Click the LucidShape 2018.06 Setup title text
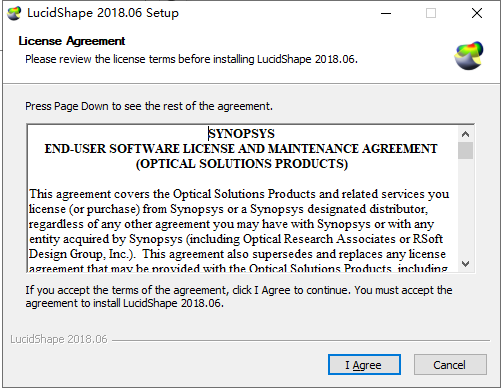The image size is (503, 390). click(104, 13)
